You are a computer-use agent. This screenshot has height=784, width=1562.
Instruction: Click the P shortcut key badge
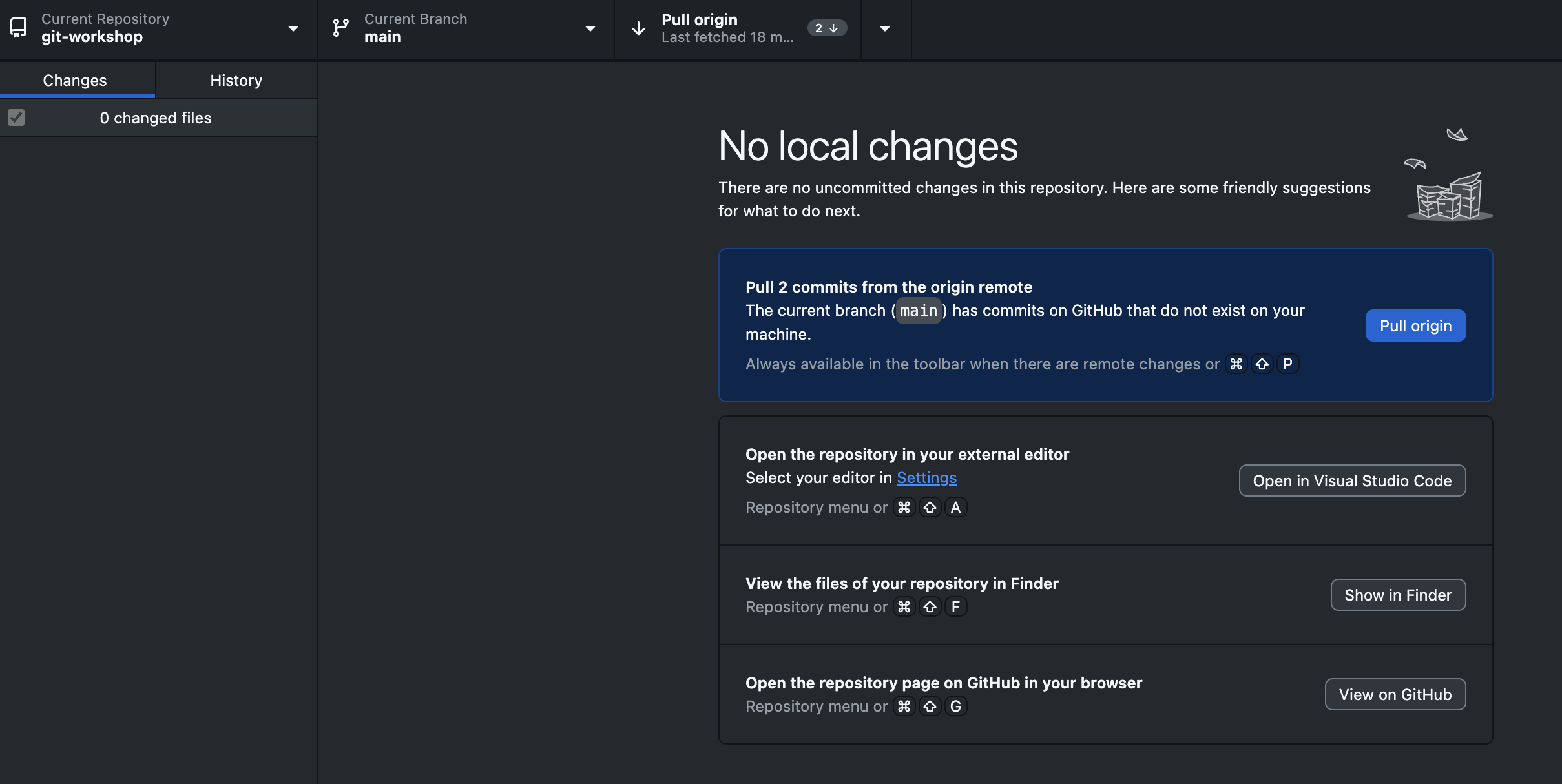click(1287, 364)
